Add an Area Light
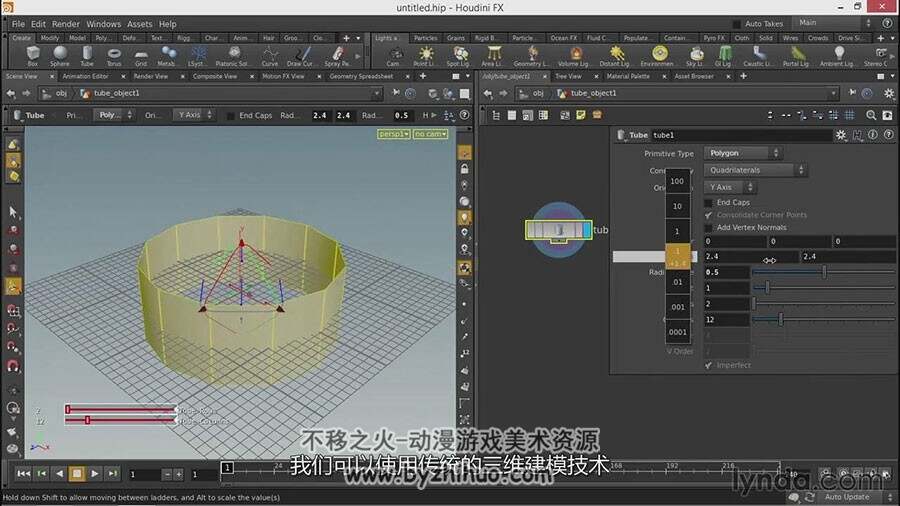 [x=492, y=56]
